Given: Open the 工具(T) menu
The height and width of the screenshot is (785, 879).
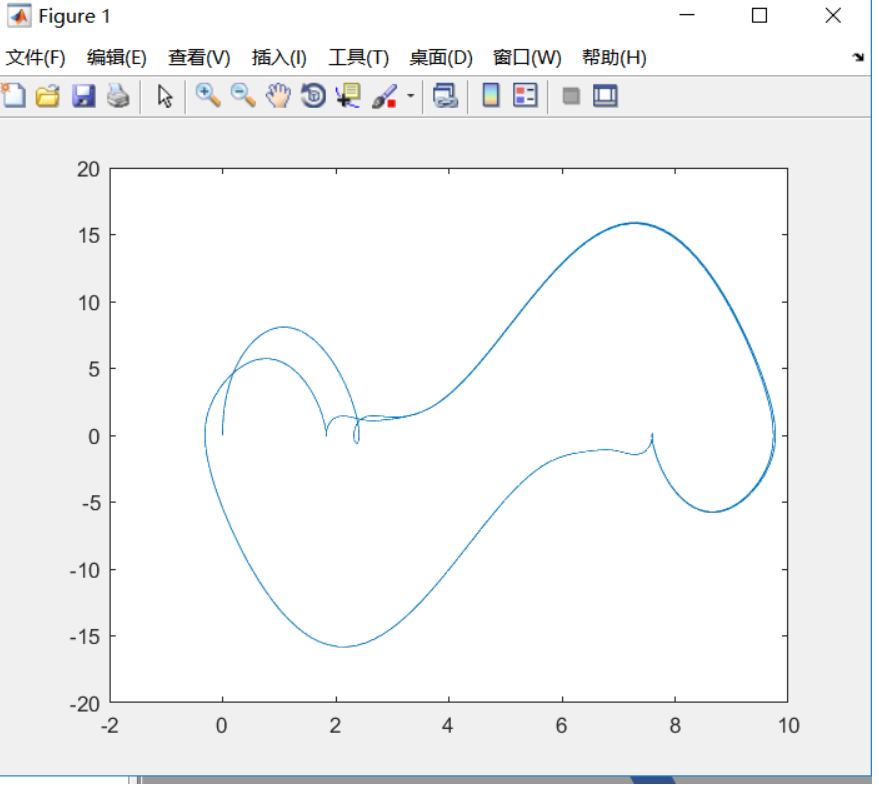Looking at the screenshot, I should coord(358,58).
